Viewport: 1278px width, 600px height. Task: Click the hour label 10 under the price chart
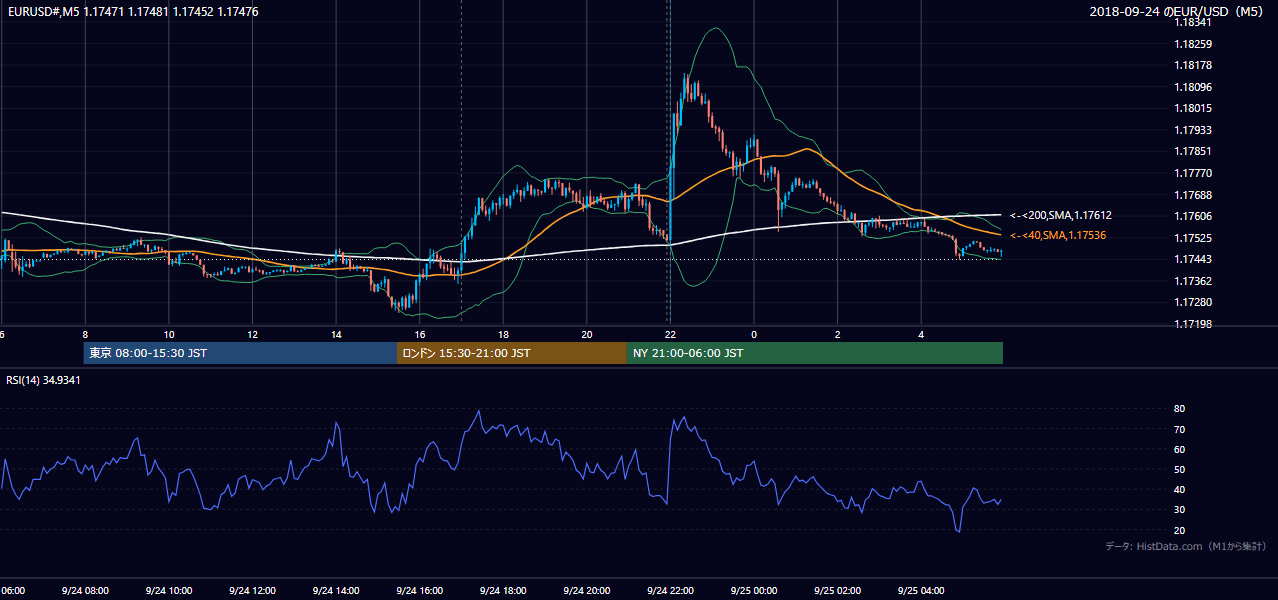coord(169,335)
